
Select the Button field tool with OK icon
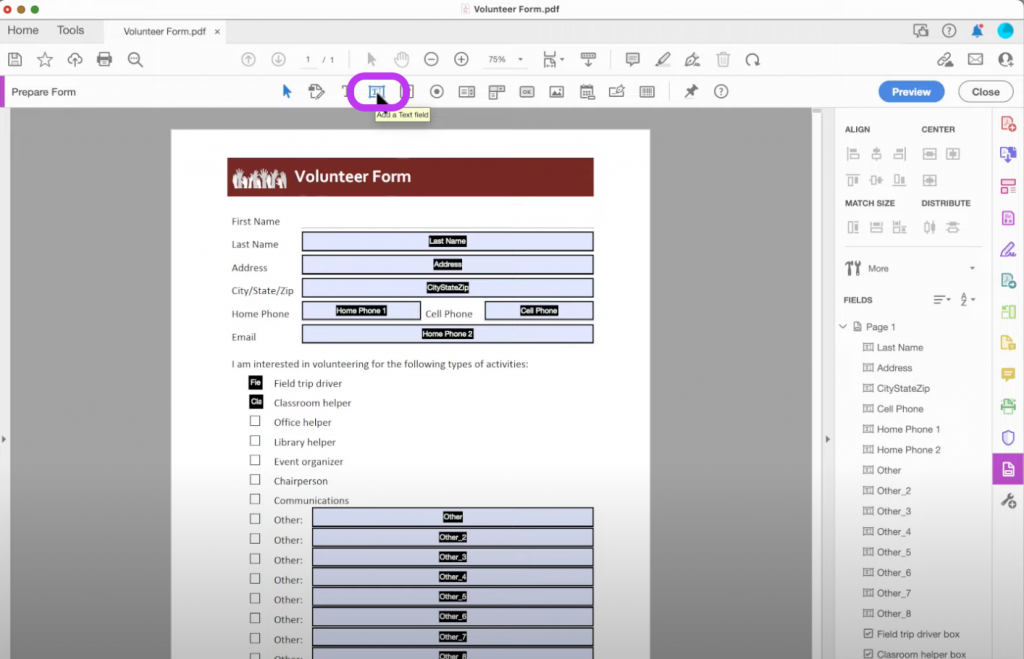[x=525, y=91]
